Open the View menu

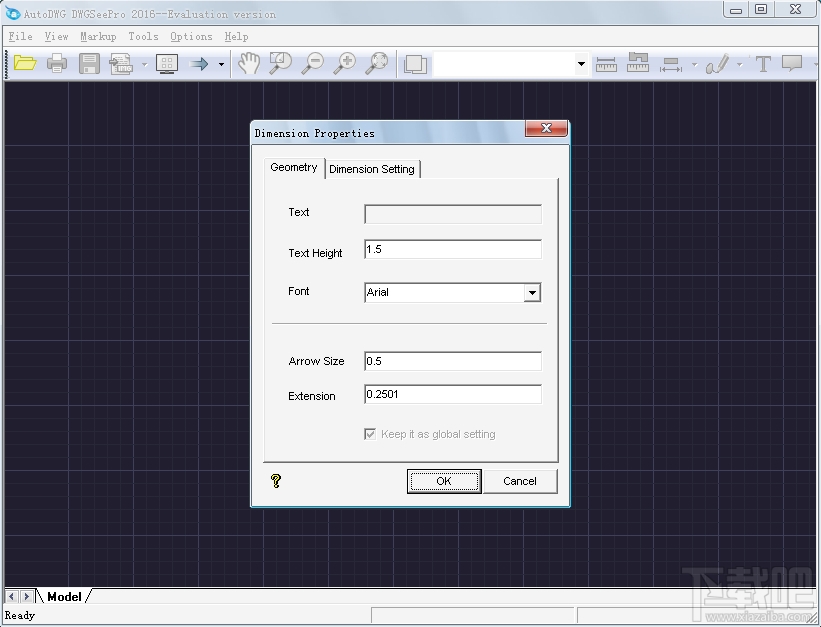tap(56, 37)
